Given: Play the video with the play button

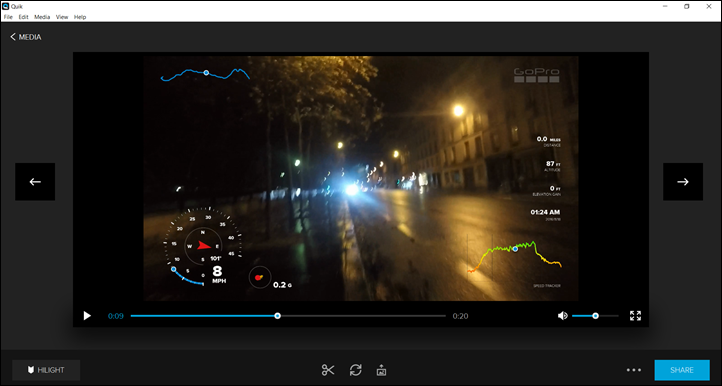Looking at the screenshot, I should coord(87,316).
